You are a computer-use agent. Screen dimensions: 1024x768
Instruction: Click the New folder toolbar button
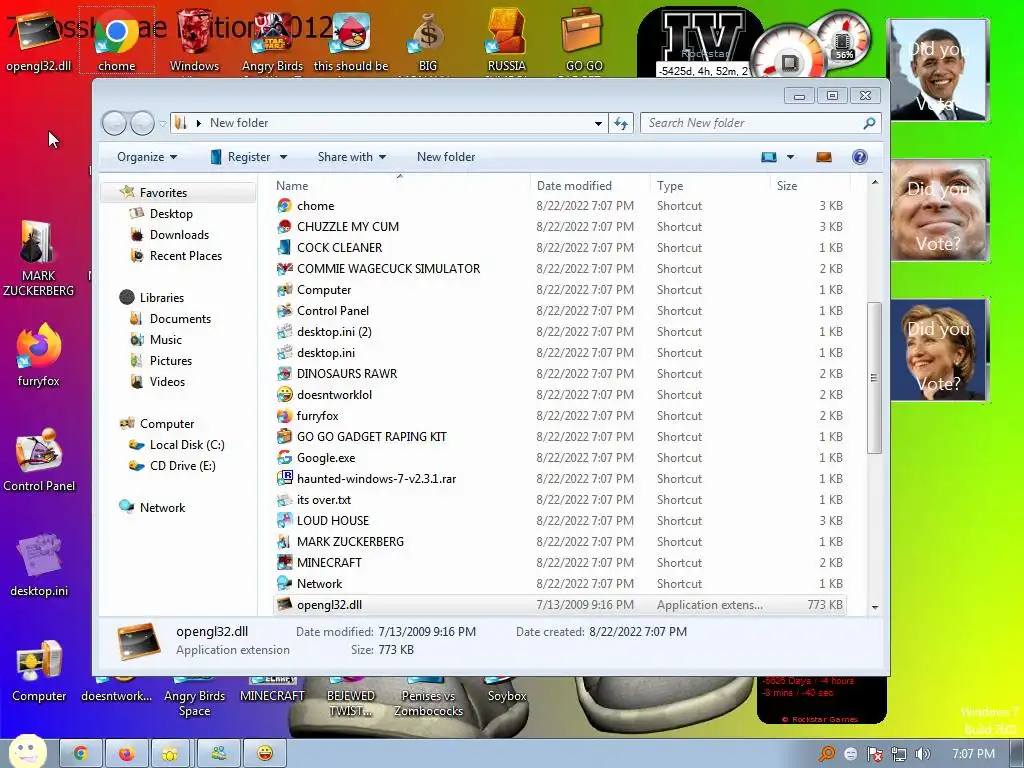coord(446,157)
